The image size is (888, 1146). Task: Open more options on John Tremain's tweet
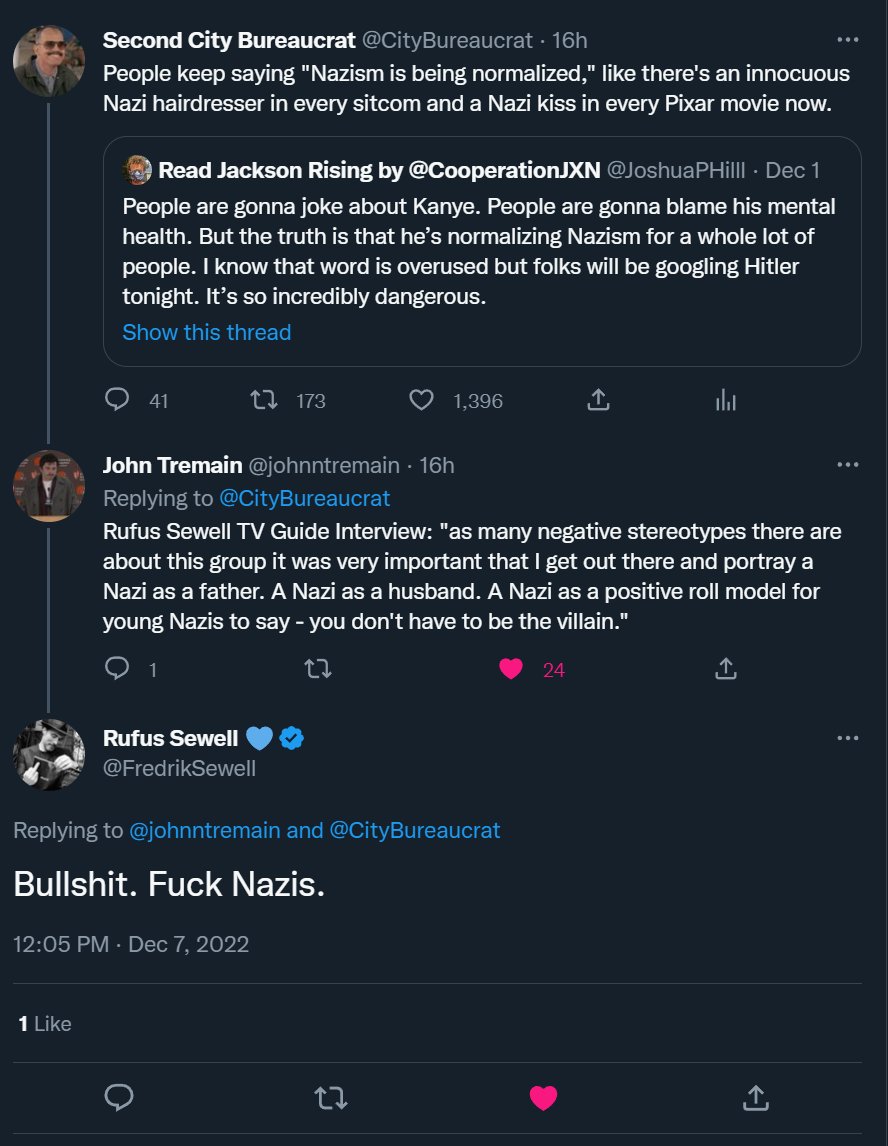(x=847, y=465)
